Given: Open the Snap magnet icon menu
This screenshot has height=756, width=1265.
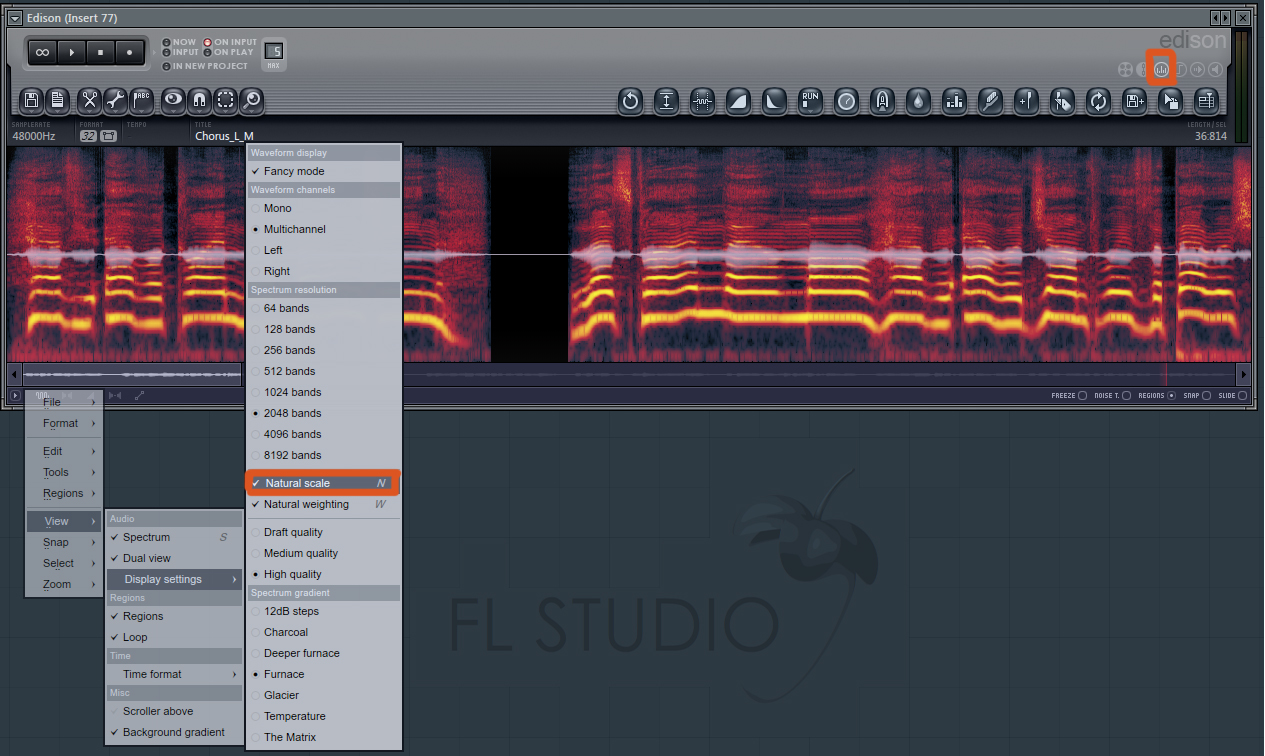Looking at the screenshot, I should [200, 100].
